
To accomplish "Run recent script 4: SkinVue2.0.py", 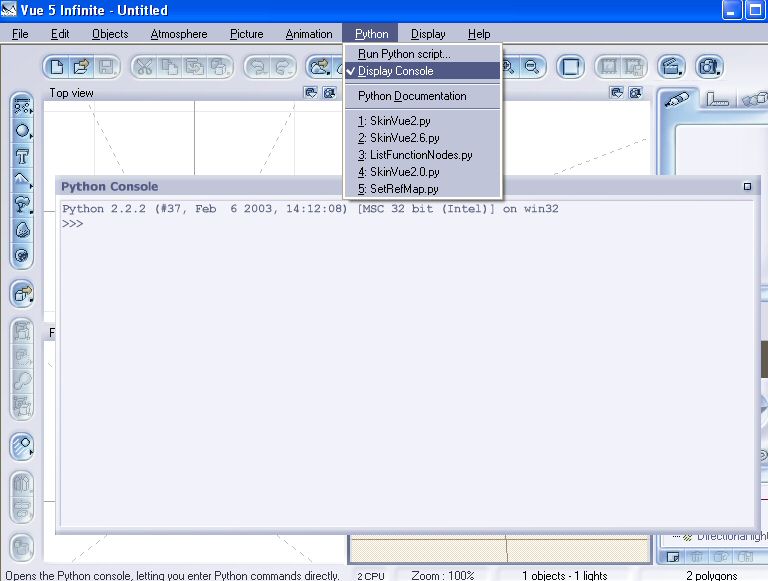I will pyautogui.click(x=422, y=172).
